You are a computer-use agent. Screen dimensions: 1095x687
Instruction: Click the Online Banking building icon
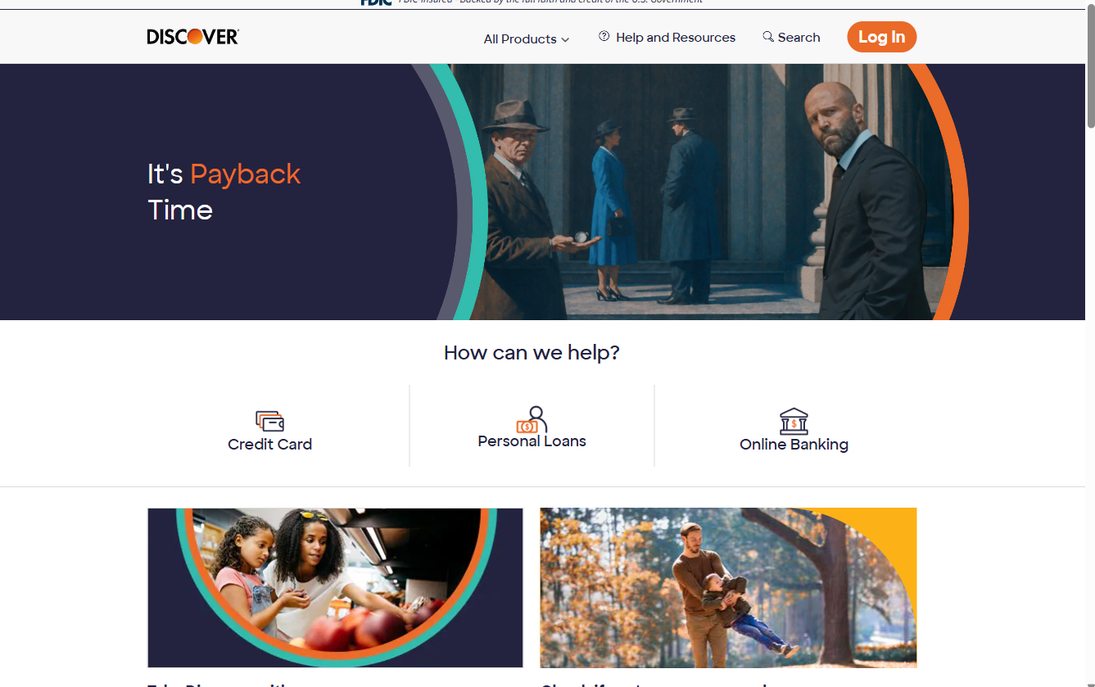(x=794, y=421)
